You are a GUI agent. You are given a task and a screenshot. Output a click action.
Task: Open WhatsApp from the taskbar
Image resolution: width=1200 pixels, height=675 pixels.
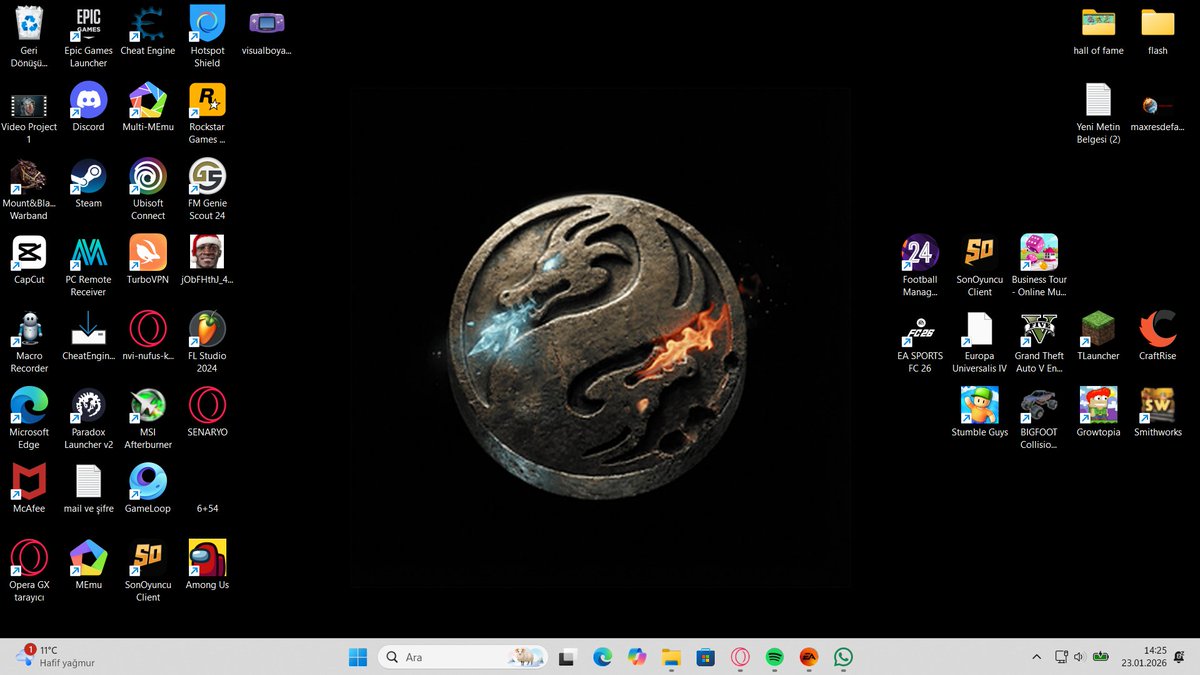click(x=843, y=657)
